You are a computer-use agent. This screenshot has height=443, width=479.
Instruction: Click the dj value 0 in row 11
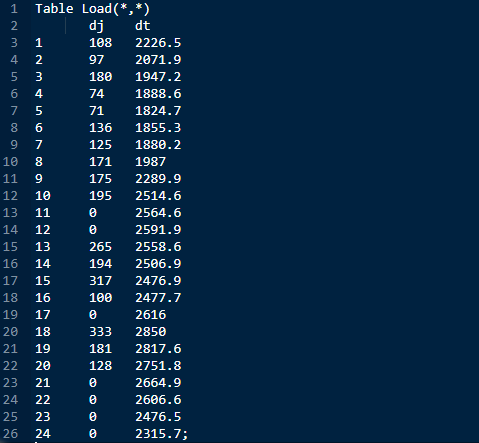click(x=93, y=213)
